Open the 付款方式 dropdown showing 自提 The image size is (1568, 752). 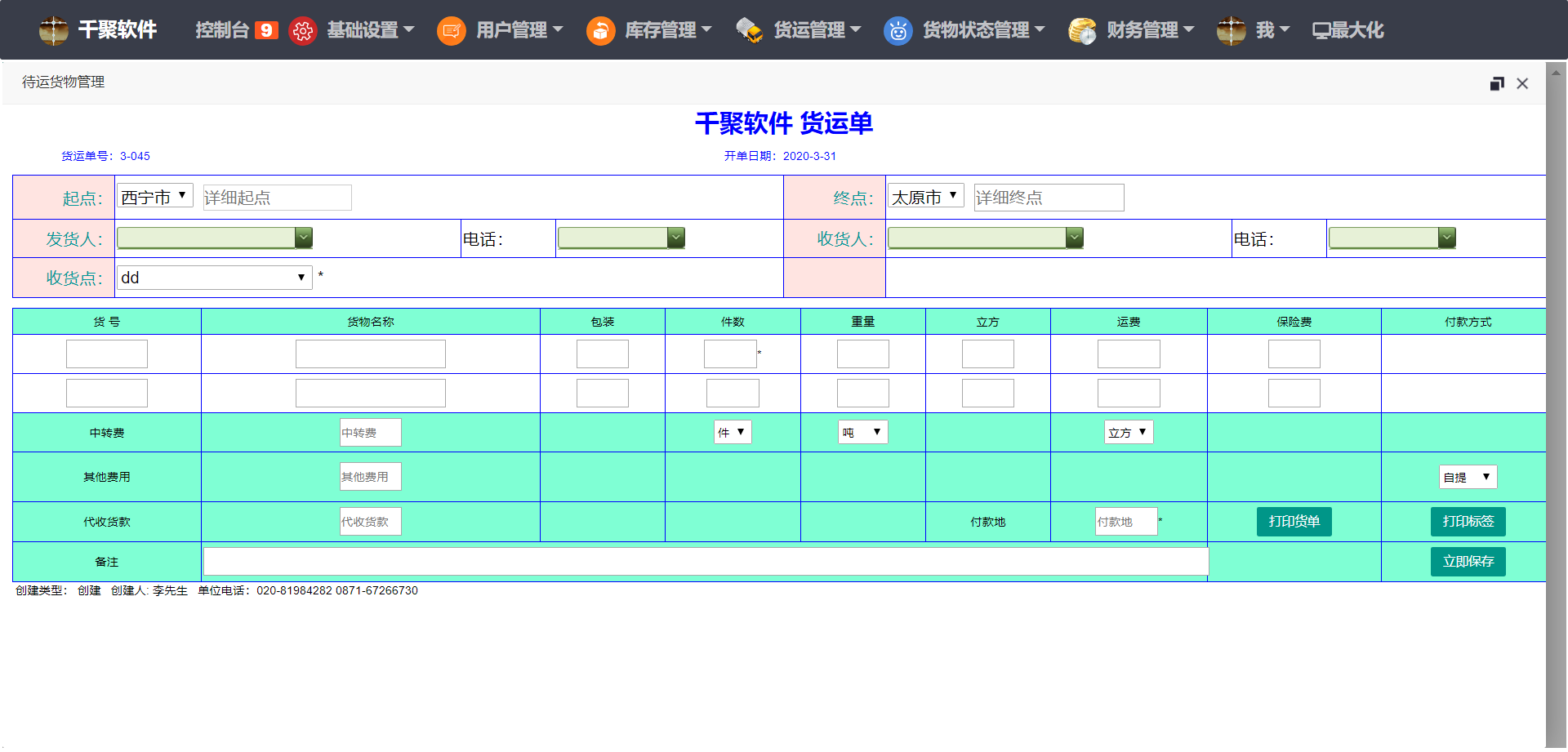pyautogui.click(x=1468, y=477)
